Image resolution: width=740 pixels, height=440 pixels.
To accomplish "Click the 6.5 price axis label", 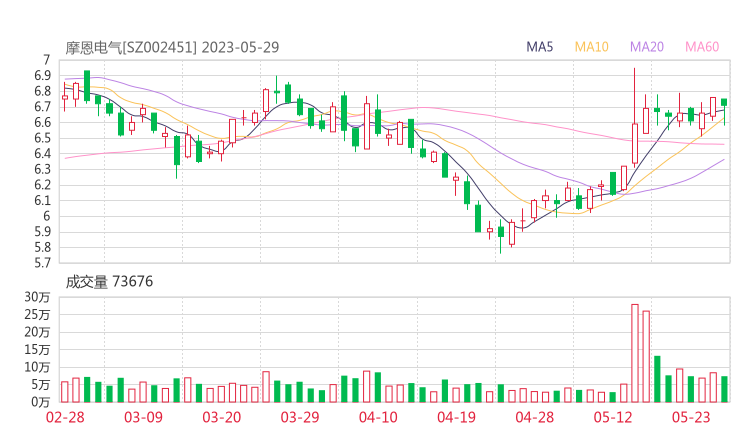I will (42, 138).
